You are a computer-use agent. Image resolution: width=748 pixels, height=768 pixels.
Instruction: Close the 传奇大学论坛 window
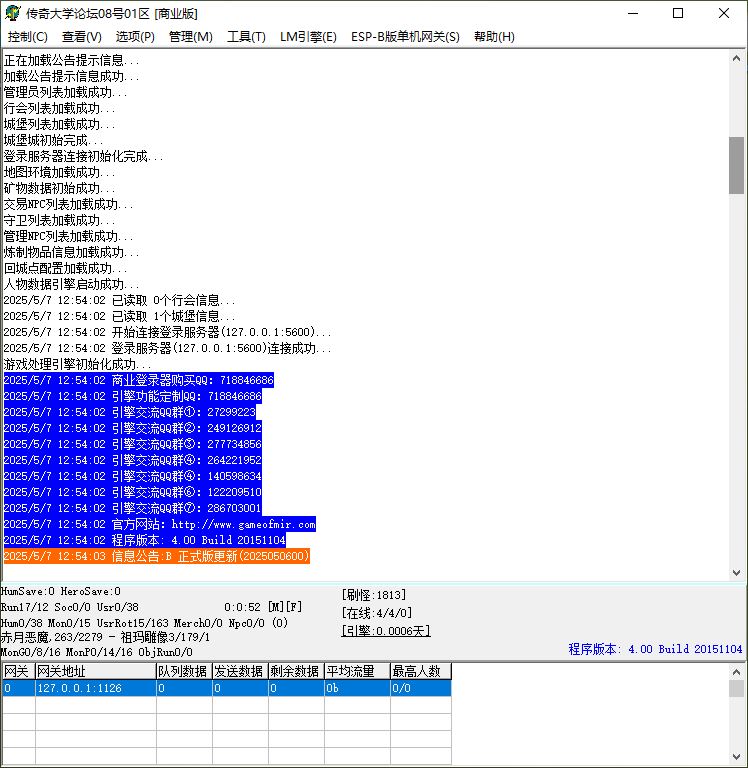(724, 13)
